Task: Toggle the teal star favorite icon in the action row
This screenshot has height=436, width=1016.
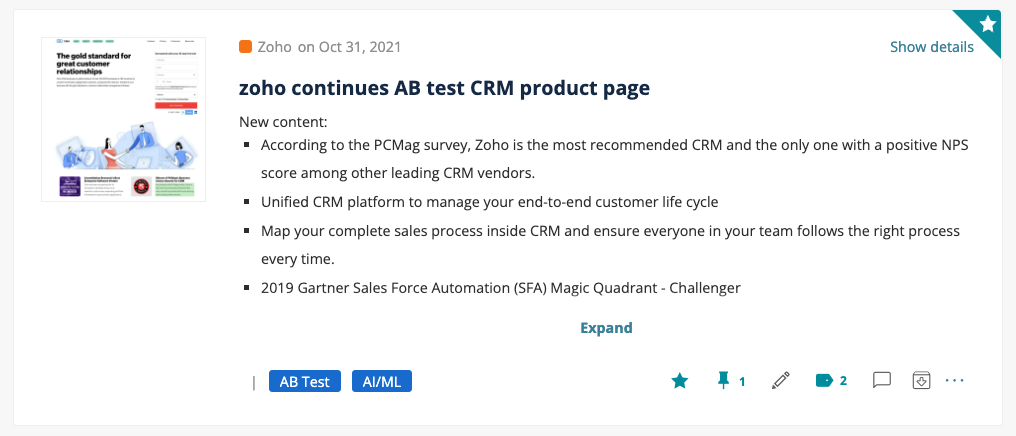Action: click(x=679, y=381)
